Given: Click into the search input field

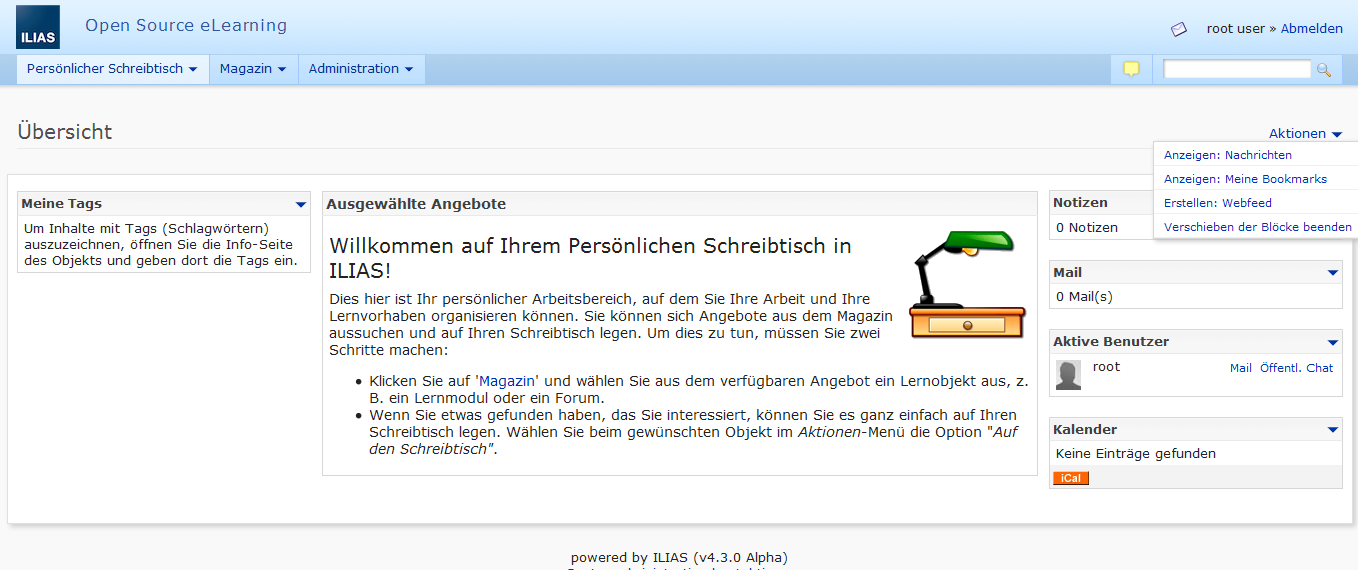Looking at the screenshot, I should (1237, 69).
